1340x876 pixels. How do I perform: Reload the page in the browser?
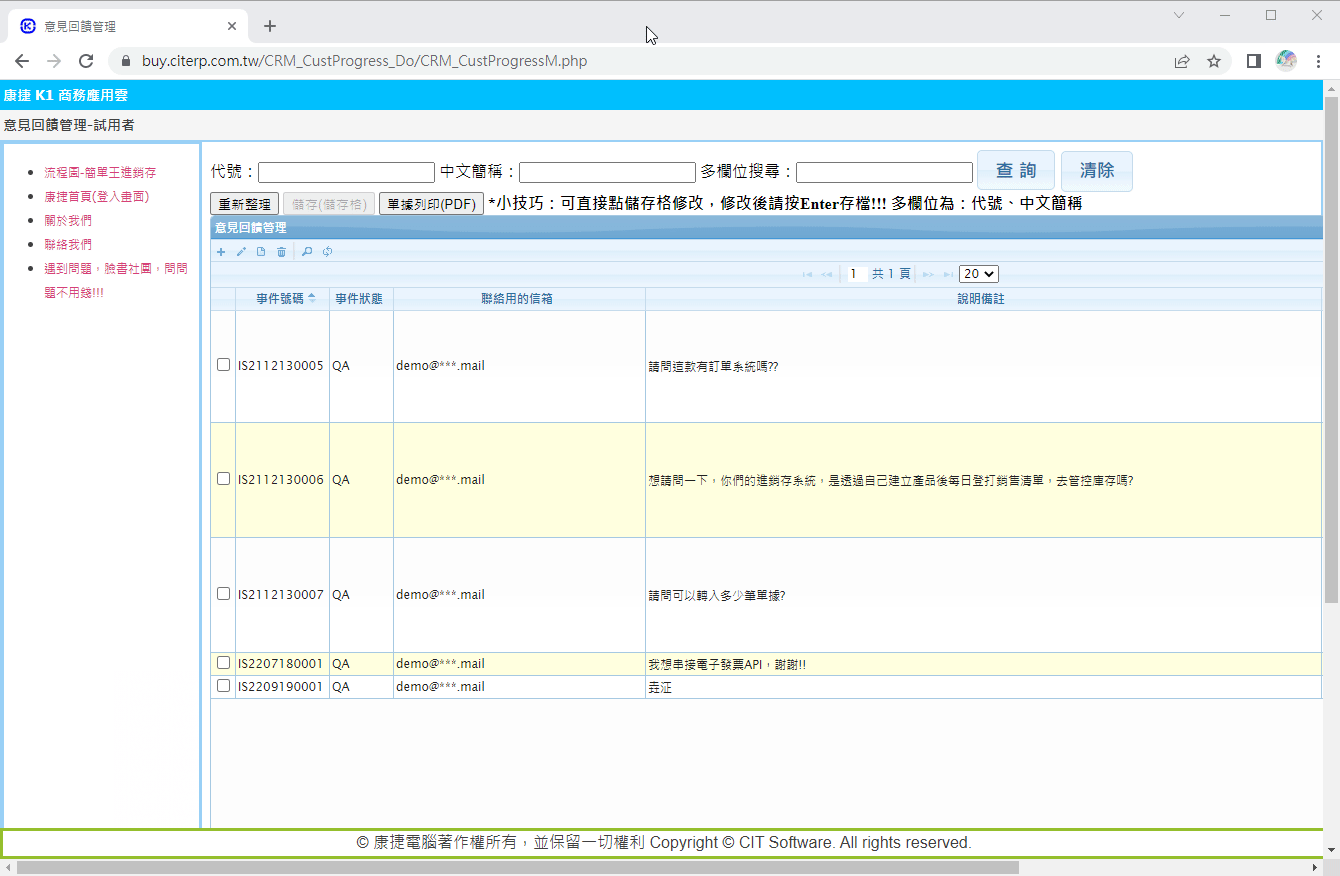(86, 61)
